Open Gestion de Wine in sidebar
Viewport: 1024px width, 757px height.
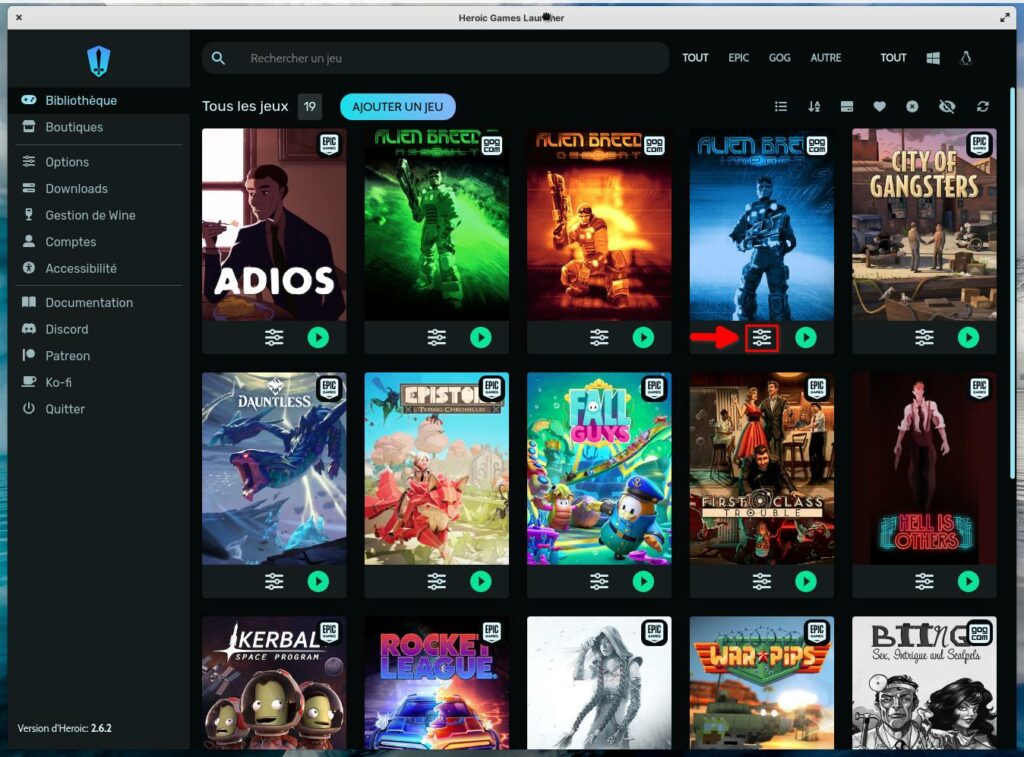90,215
